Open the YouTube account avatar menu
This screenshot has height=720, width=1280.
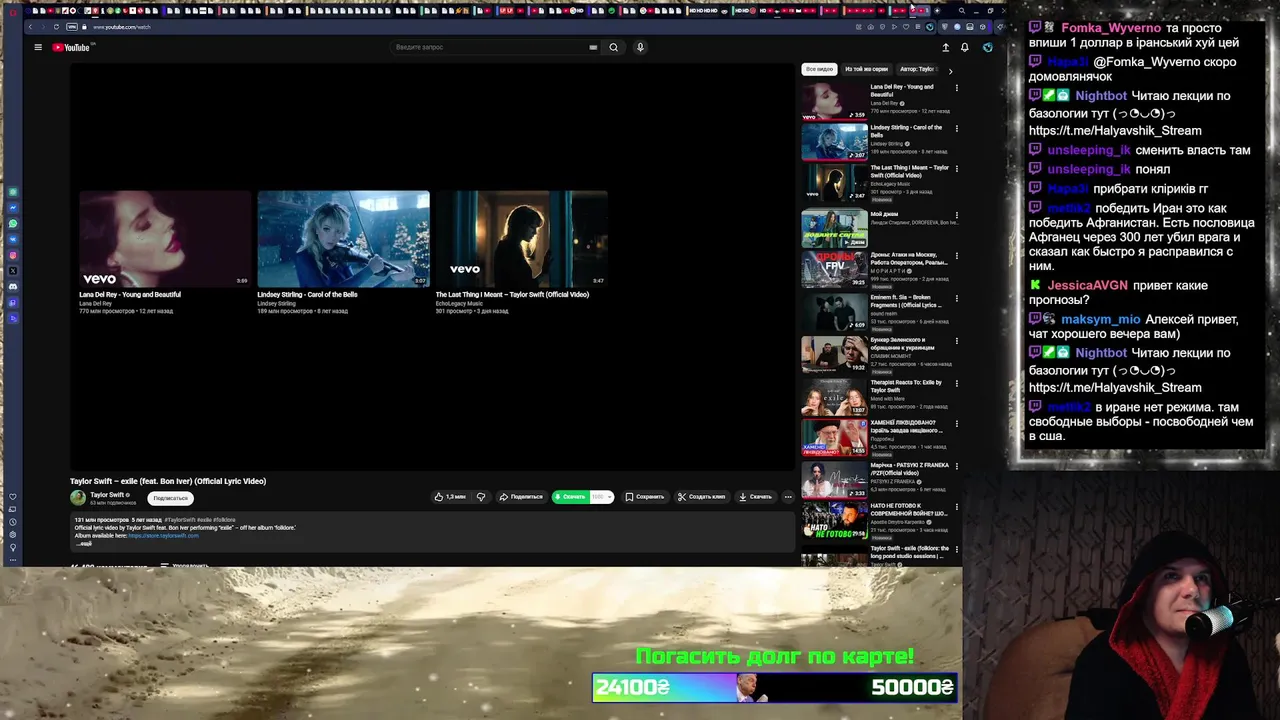[x=987, y=47]
